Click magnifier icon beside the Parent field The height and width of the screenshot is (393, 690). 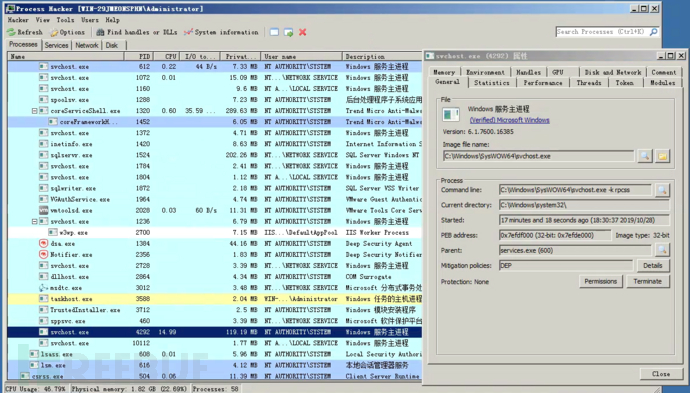662,250
